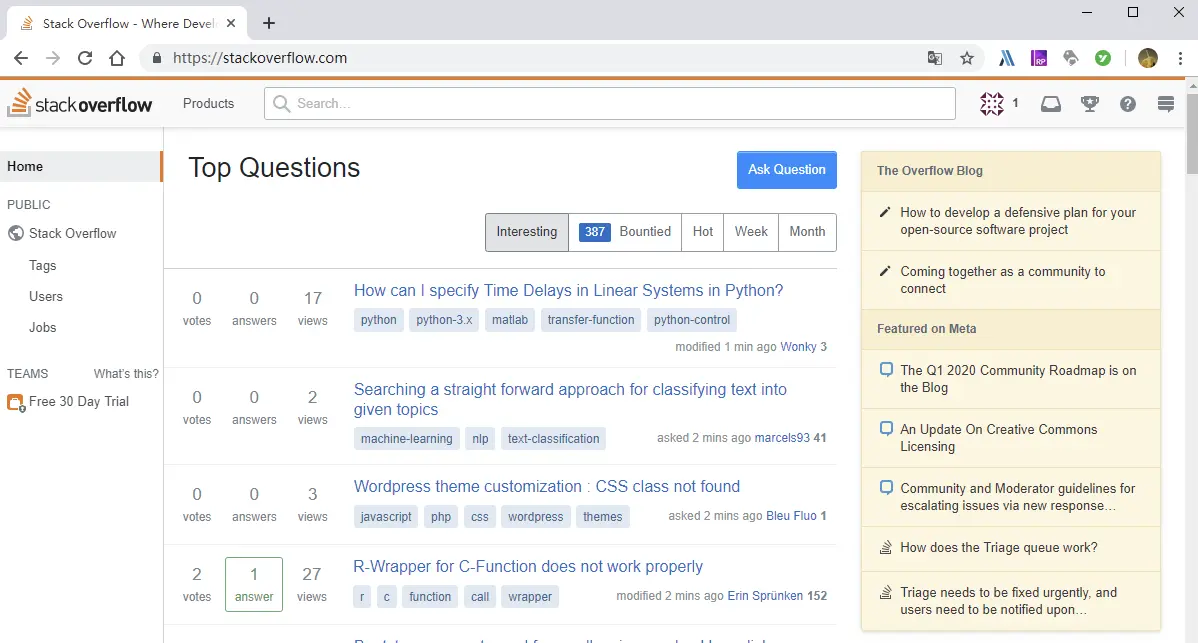Open user marcels93's profile link
1198x643 pixels.
[782, 438]
